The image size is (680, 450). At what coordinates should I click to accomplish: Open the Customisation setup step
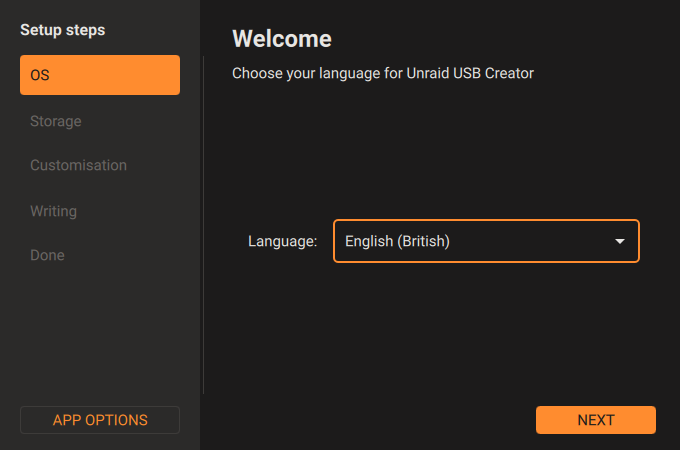pyautogui.click(x=78, y=165)
